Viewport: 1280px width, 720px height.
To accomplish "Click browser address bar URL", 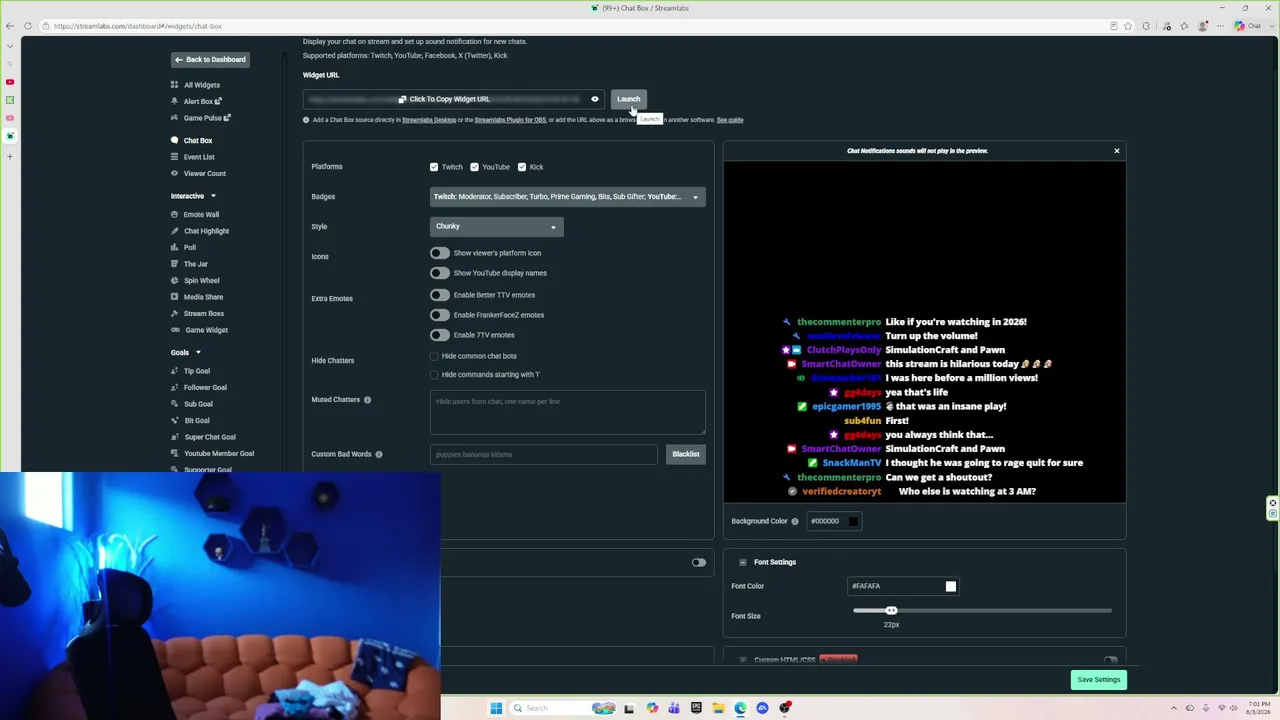I will [138, 26].
